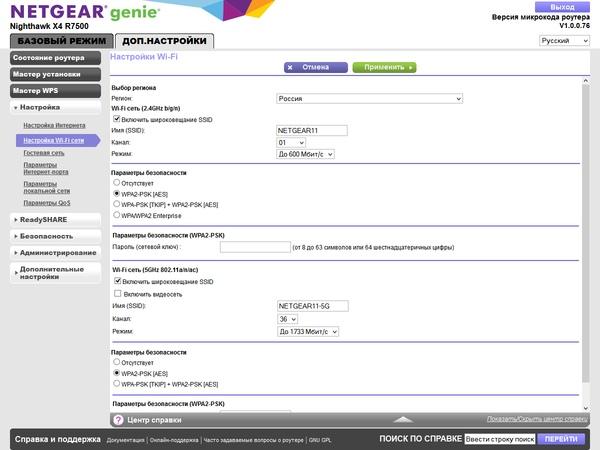Click the help search input field

[x=500, y=439]
